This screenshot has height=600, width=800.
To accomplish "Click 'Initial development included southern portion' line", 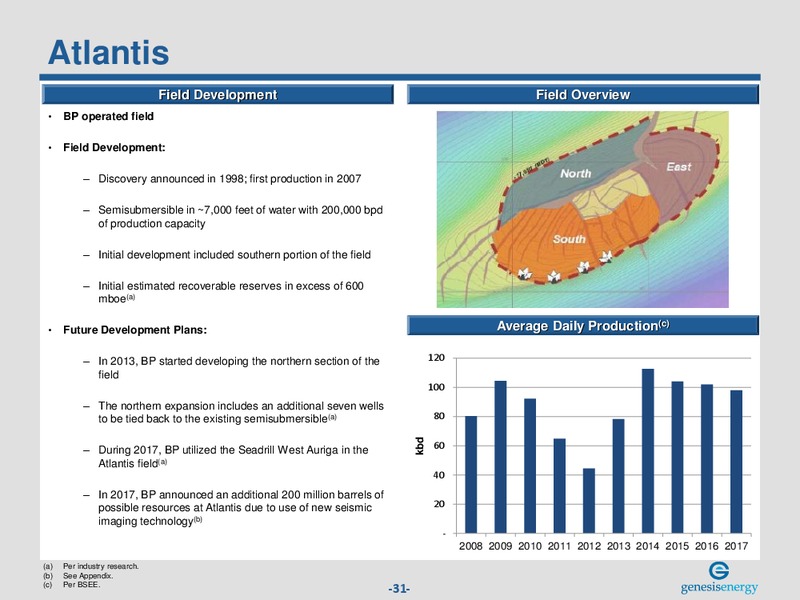I will click(x=234, y=255).
